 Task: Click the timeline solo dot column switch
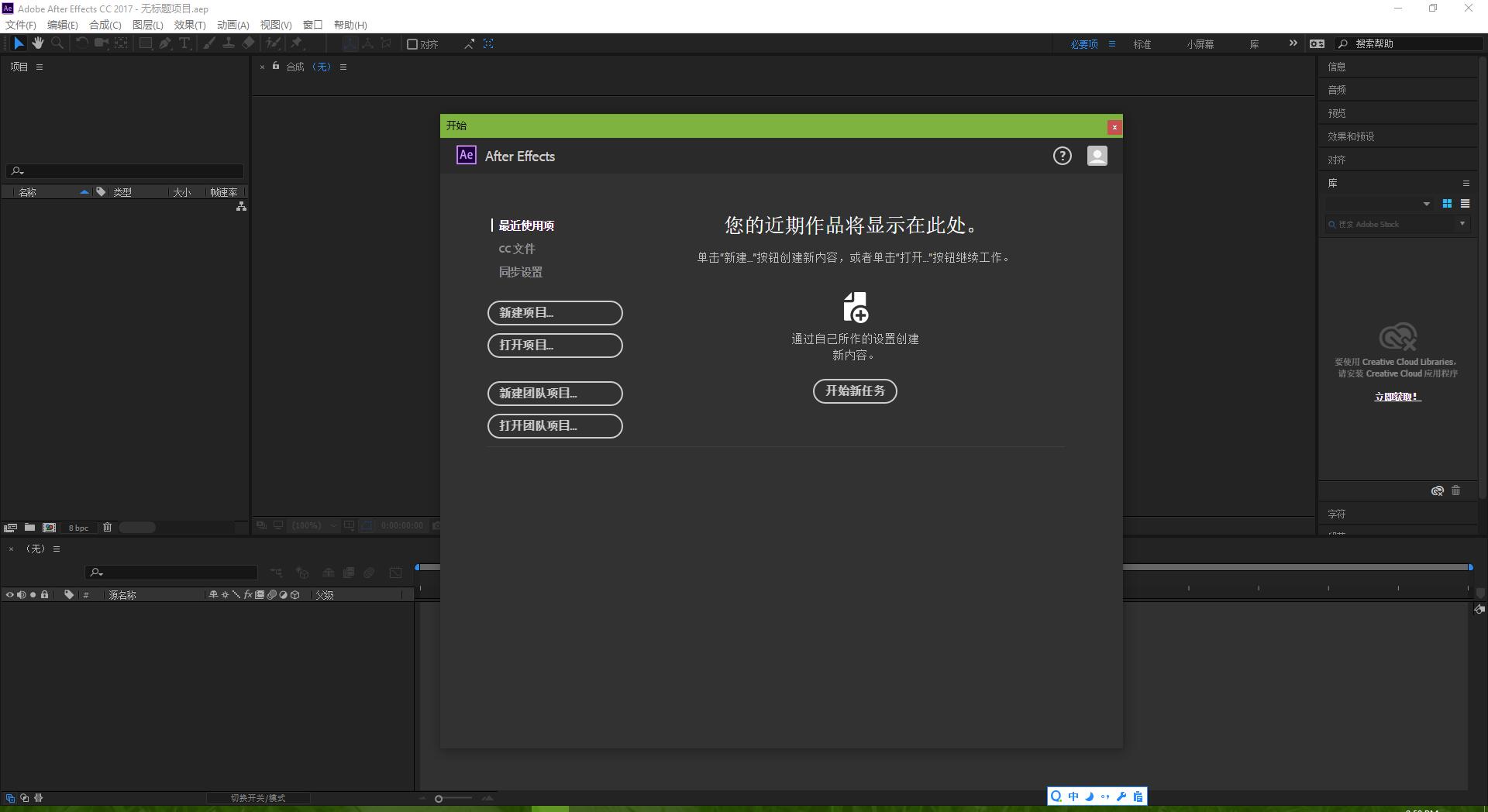[x=33, y=595]
